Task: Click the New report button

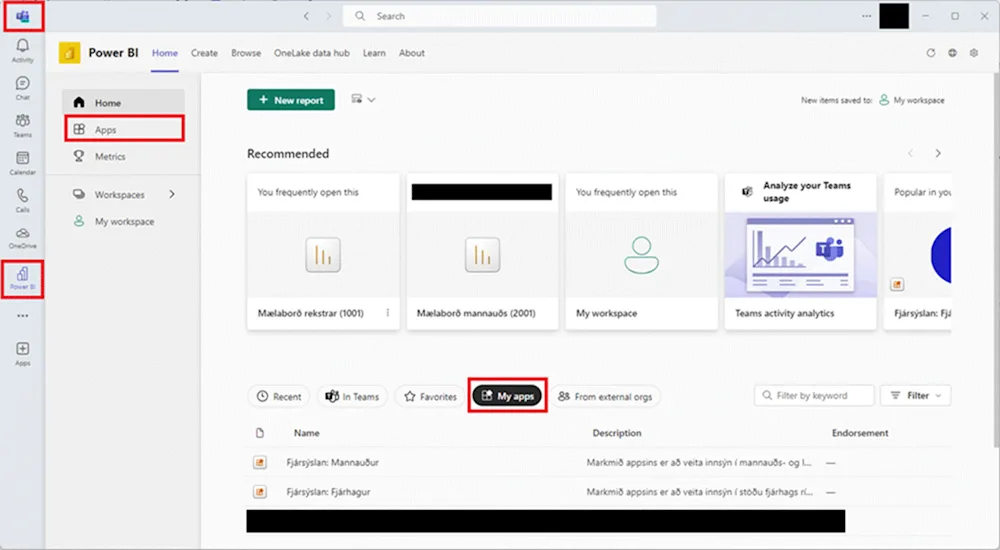Action: click(x=291, y=100)
